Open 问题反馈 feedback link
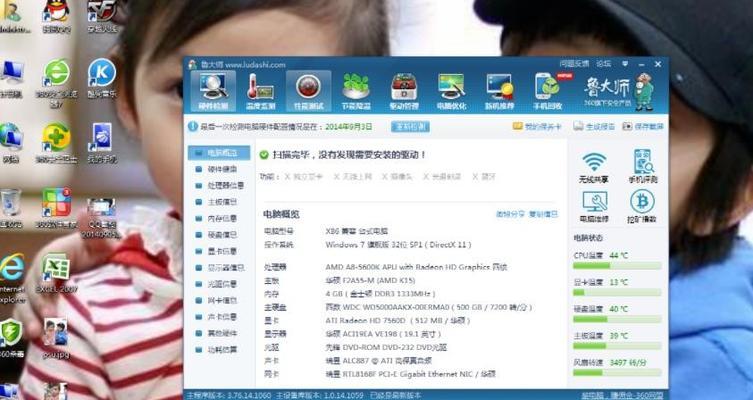The width and height of the screenshot is (753, 400). coord(574,63)
